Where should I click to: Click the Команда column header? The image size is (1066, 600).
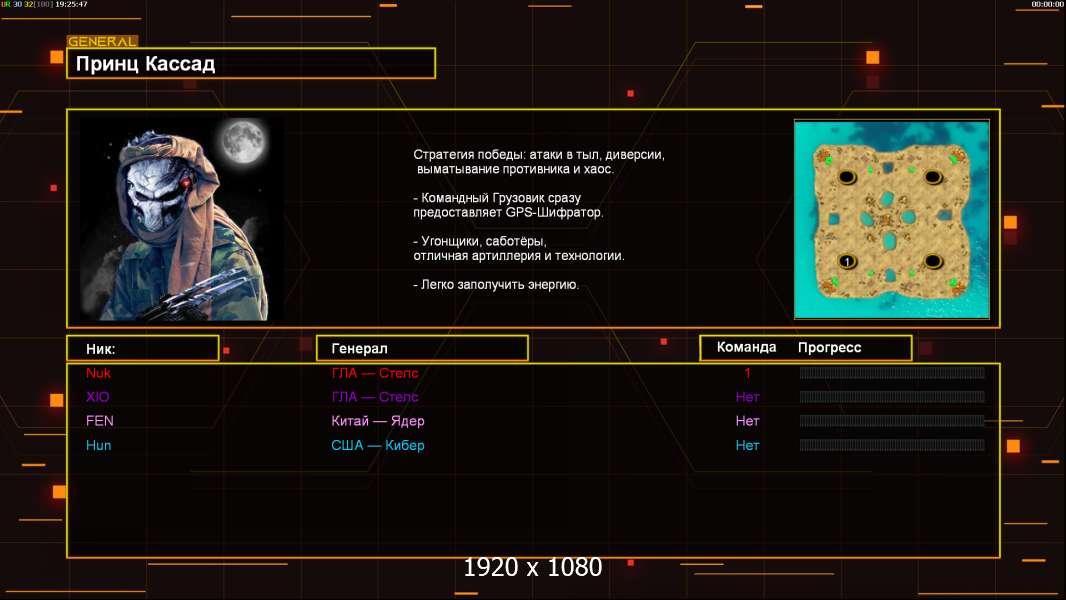coord(746,347)
